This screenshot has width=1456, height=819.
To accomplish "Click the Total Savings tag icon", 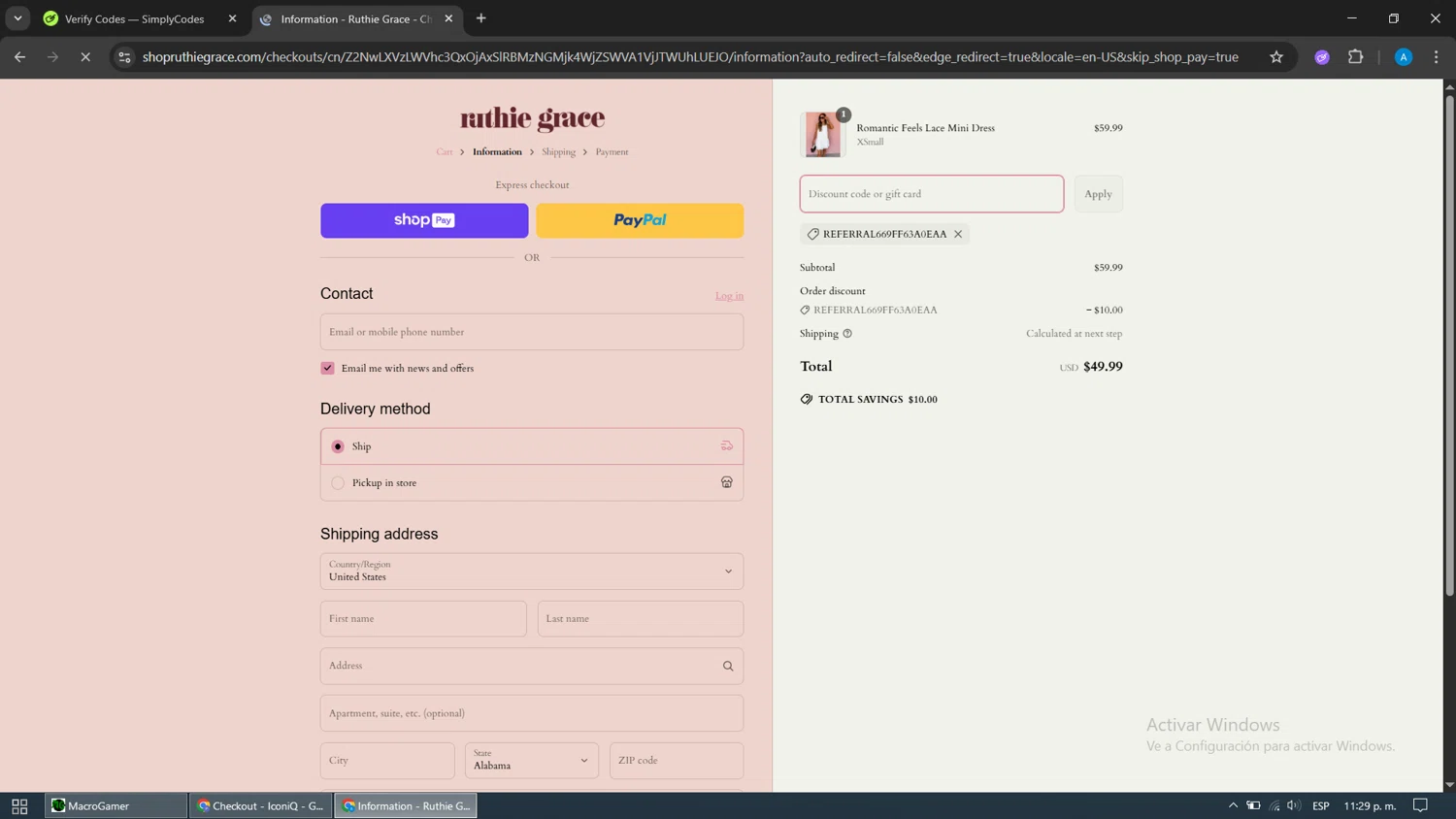I will pos(807,400).
